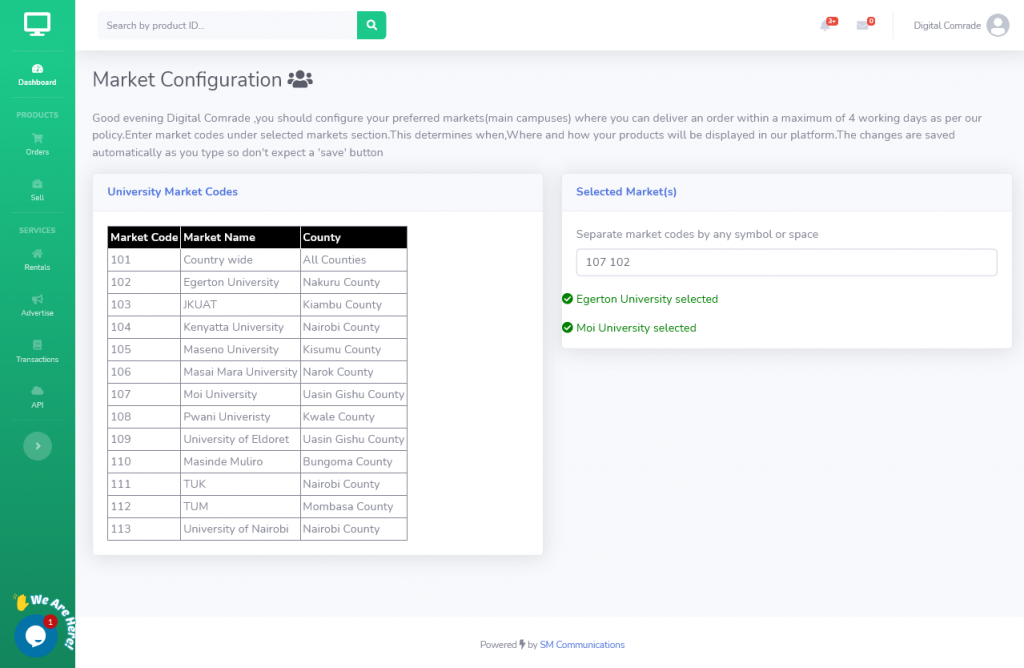Click market code 113 cell
The image size is (1024, 668).
point(144,529)
